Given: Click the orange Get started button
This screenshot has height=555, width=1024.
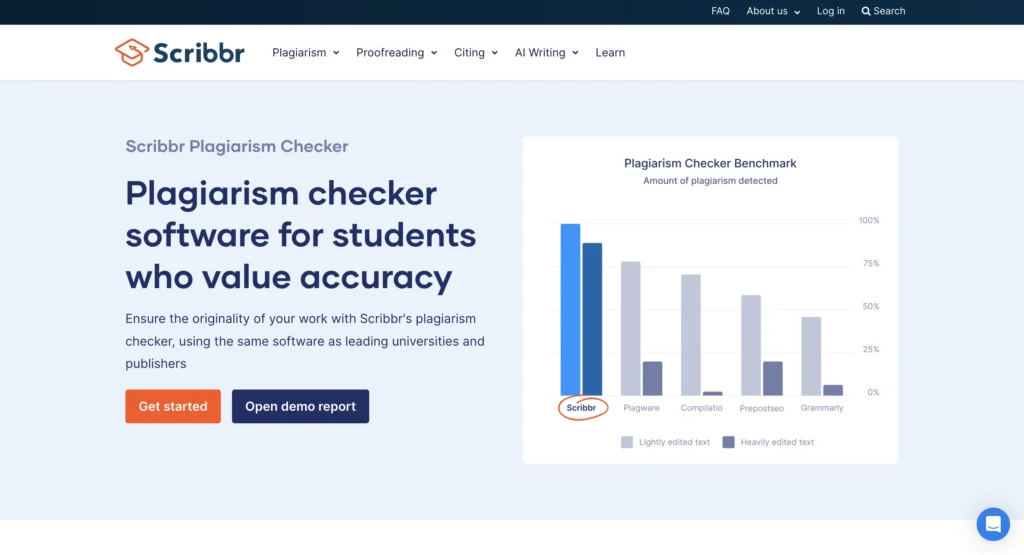Looking at the screenshot, I should pos(173,406).
